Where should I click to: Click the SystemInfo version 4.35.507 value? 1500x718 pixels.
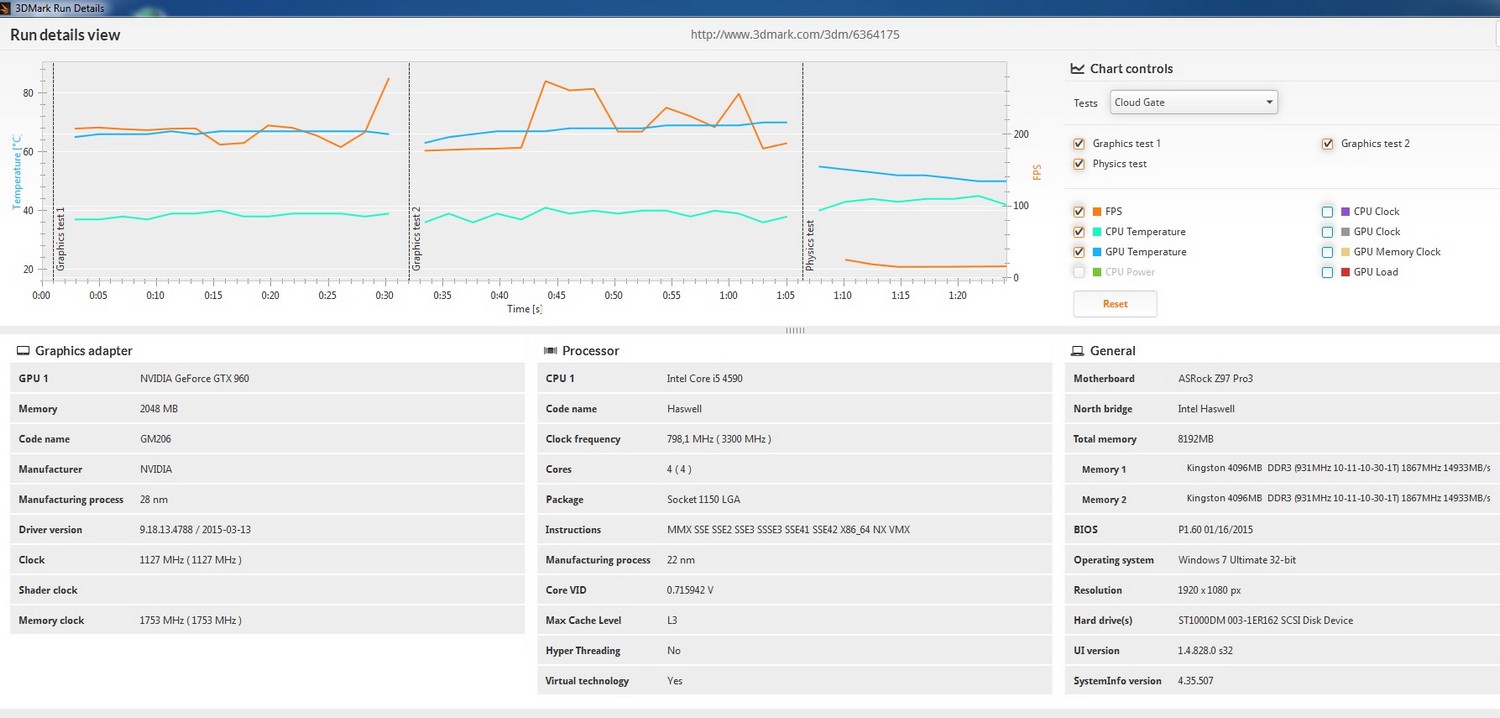[1196, 681]
